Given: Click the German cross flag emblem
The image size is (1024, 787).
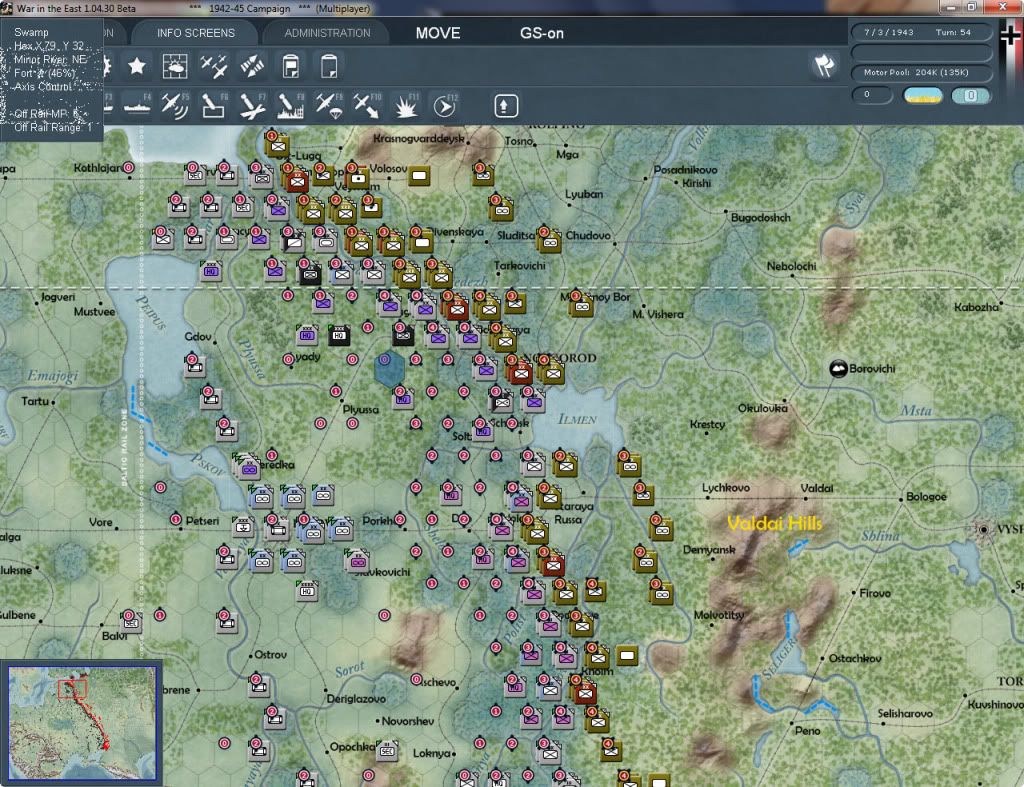Looking at the screenshot, I should 1011,36.
